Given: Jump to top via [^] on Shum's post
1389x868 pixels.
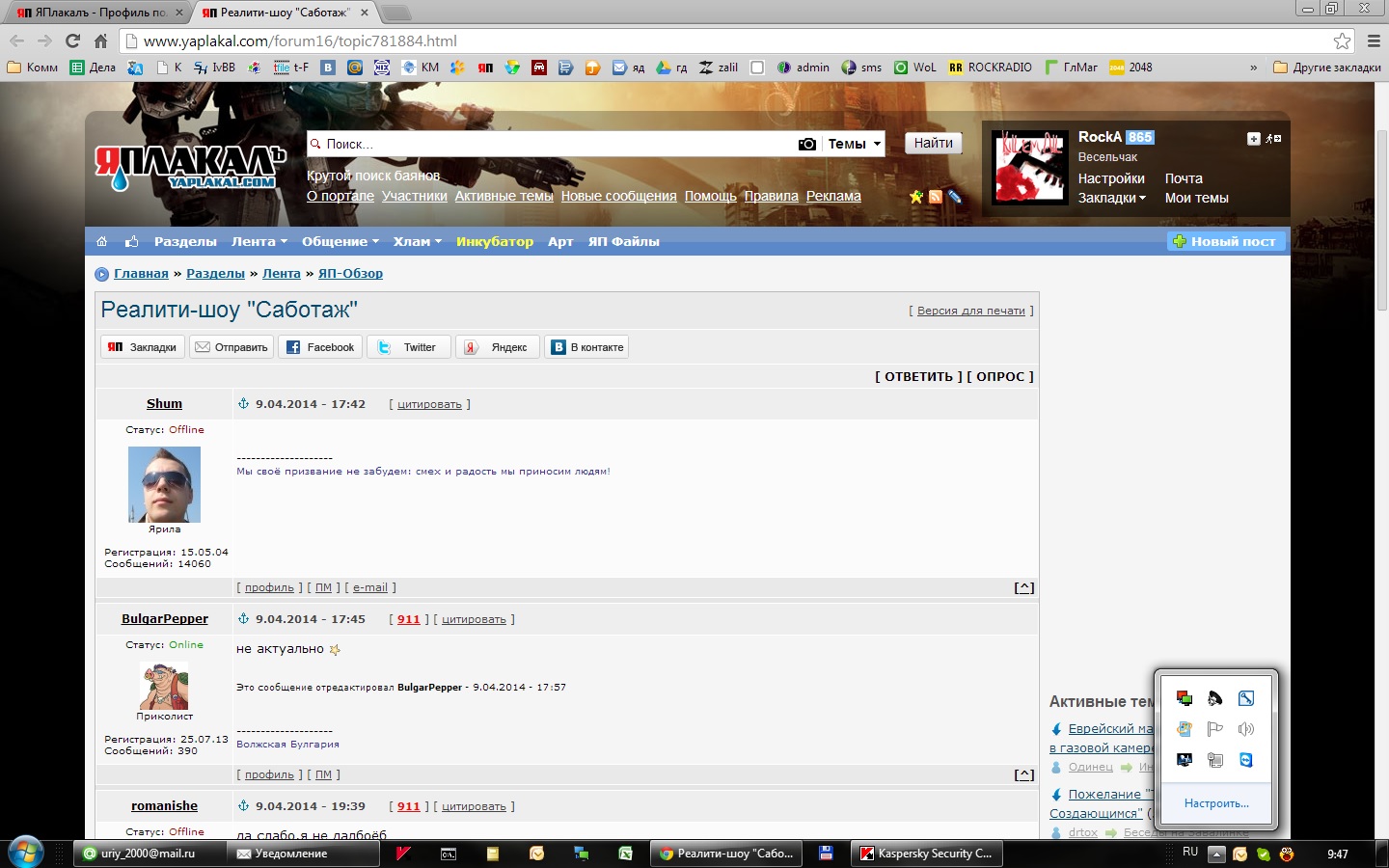Looking at the screenshot, I should [1024, 587].
